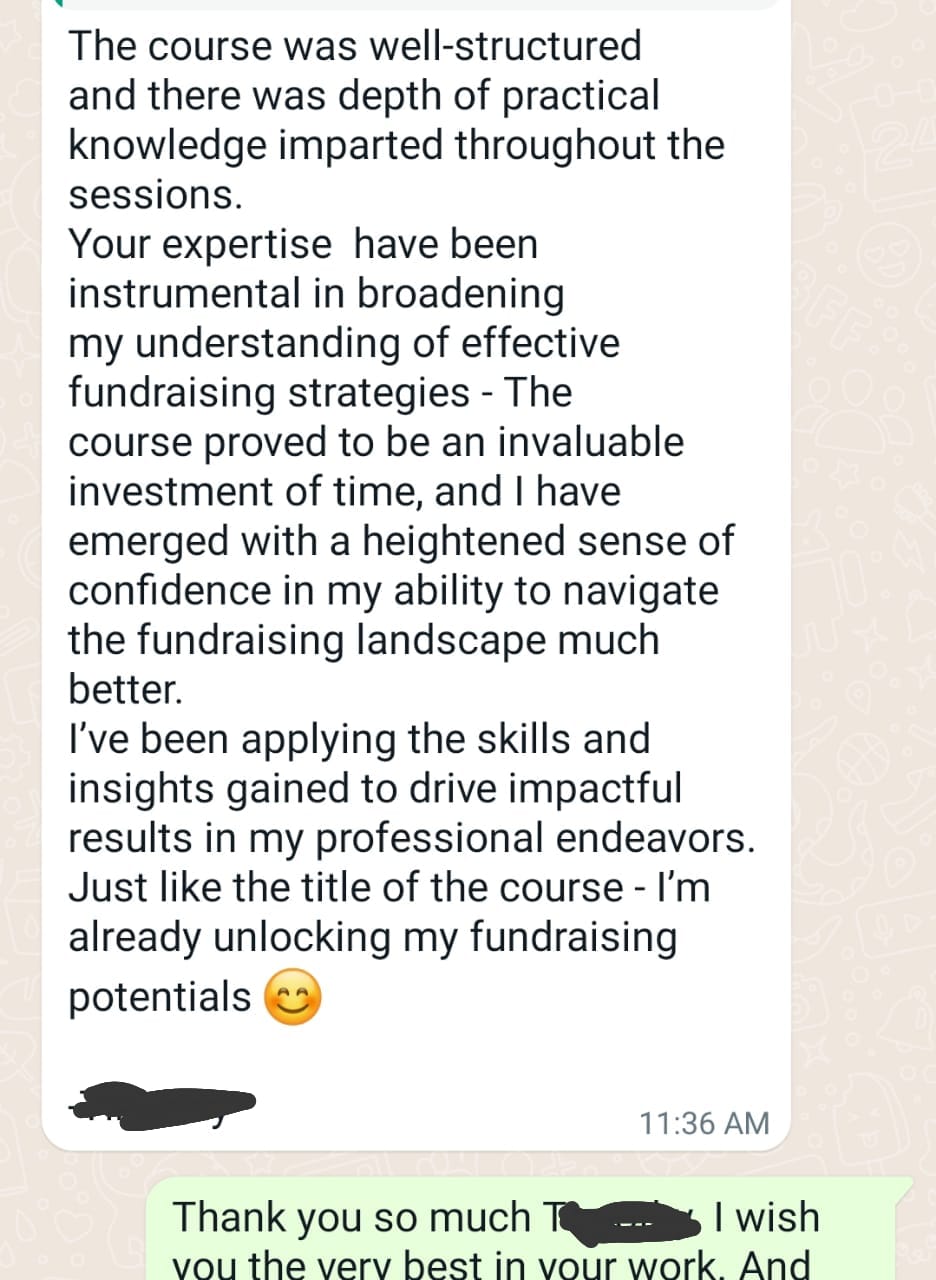Screen dimensions: 936x1280
Task: Click the phrase "fundraising strategies - The"
Action: pos(320,392)
